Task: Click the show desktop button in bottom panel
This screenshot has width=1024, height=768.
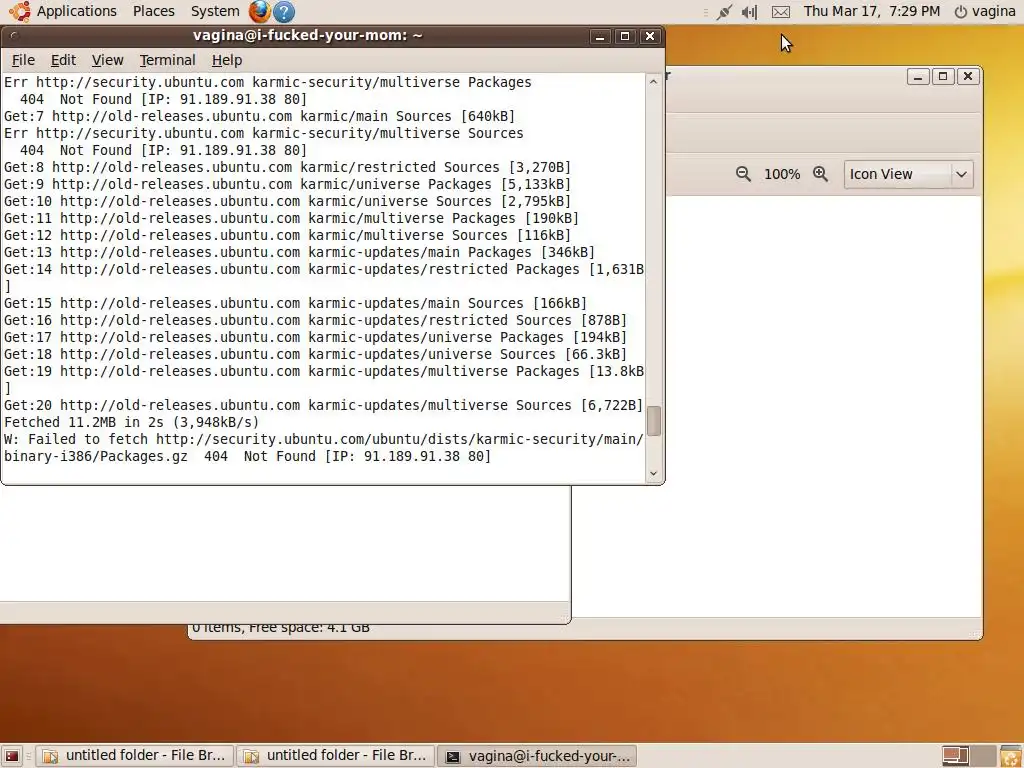Action: [12, 756]
